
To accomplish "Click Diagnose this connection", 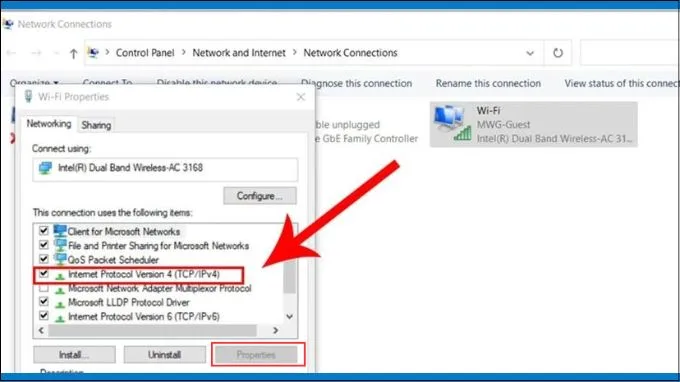I will [356, 83].
